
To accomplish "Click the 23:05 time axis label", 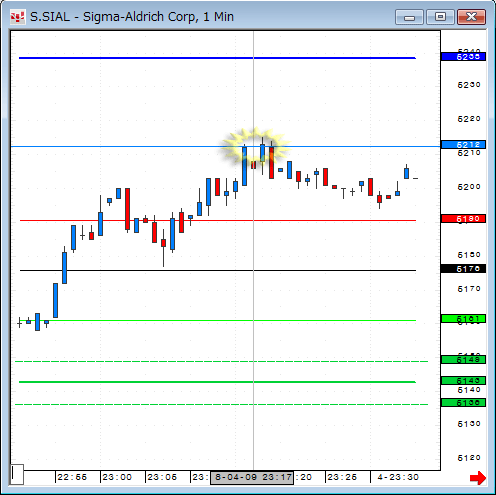I will [x=162, y=477].
